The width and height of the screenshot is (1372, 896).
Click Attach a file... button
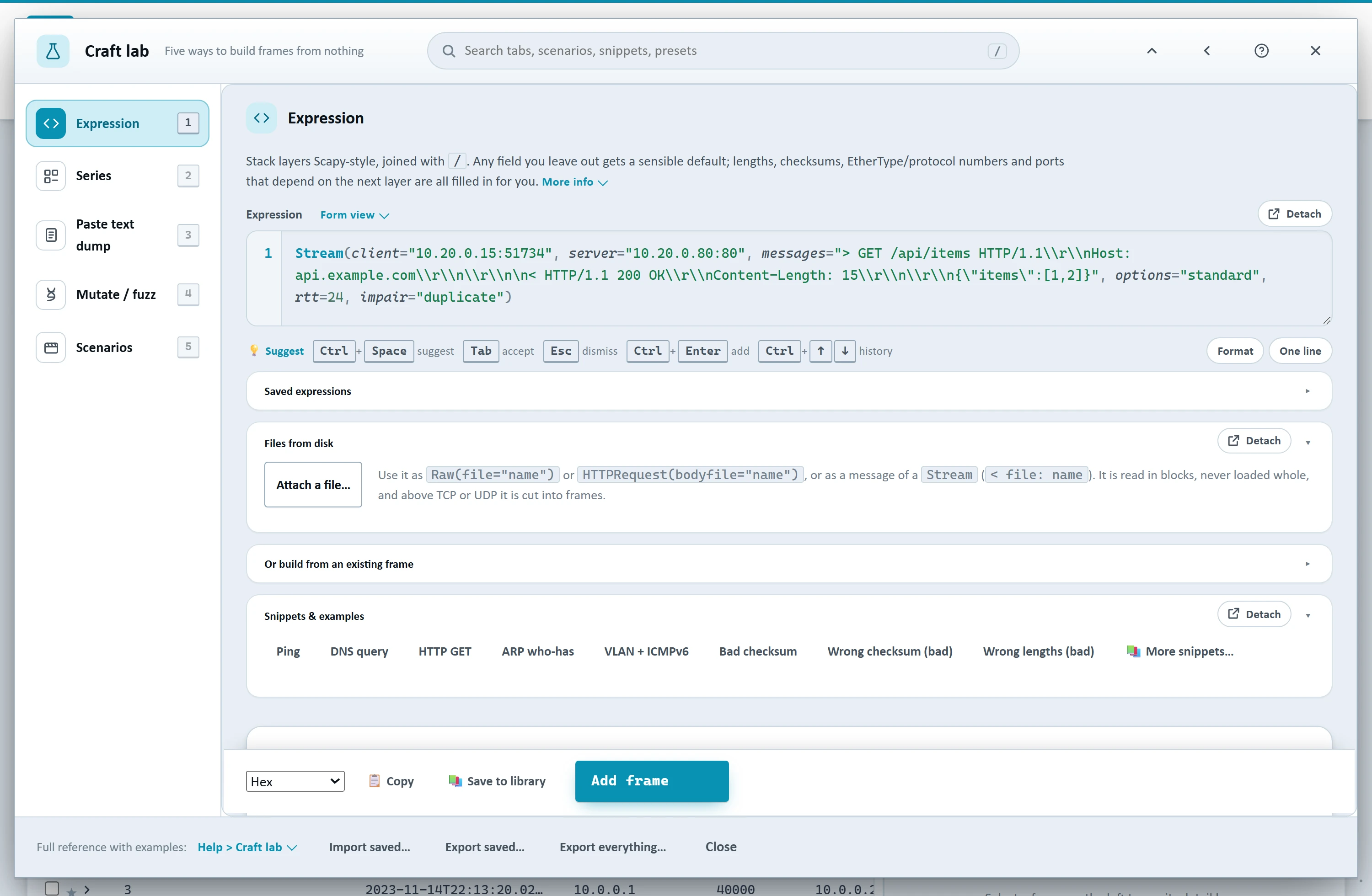click(x=313, y=485)
